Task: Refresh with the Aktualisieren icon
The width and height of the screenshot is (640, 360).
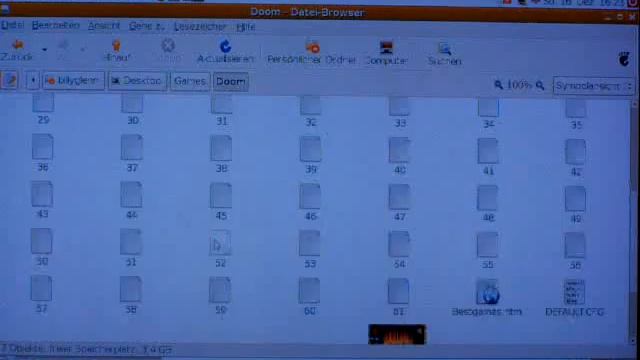Action: pyautogui.click(x=225, y=46)
